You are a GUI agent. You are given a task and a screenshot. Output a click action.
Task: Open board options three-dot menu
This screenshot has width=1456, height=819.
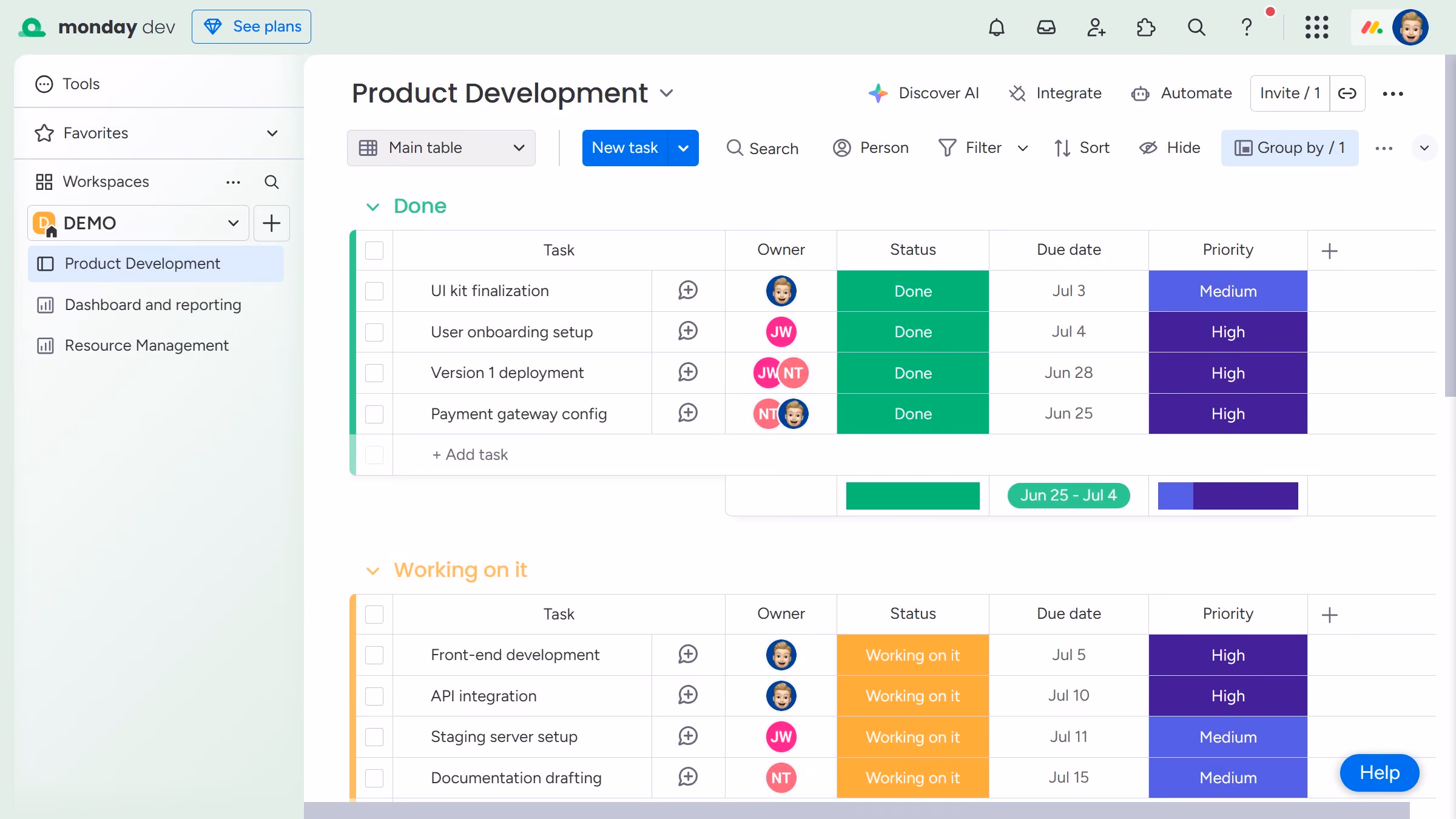(x=1392, y=93)
